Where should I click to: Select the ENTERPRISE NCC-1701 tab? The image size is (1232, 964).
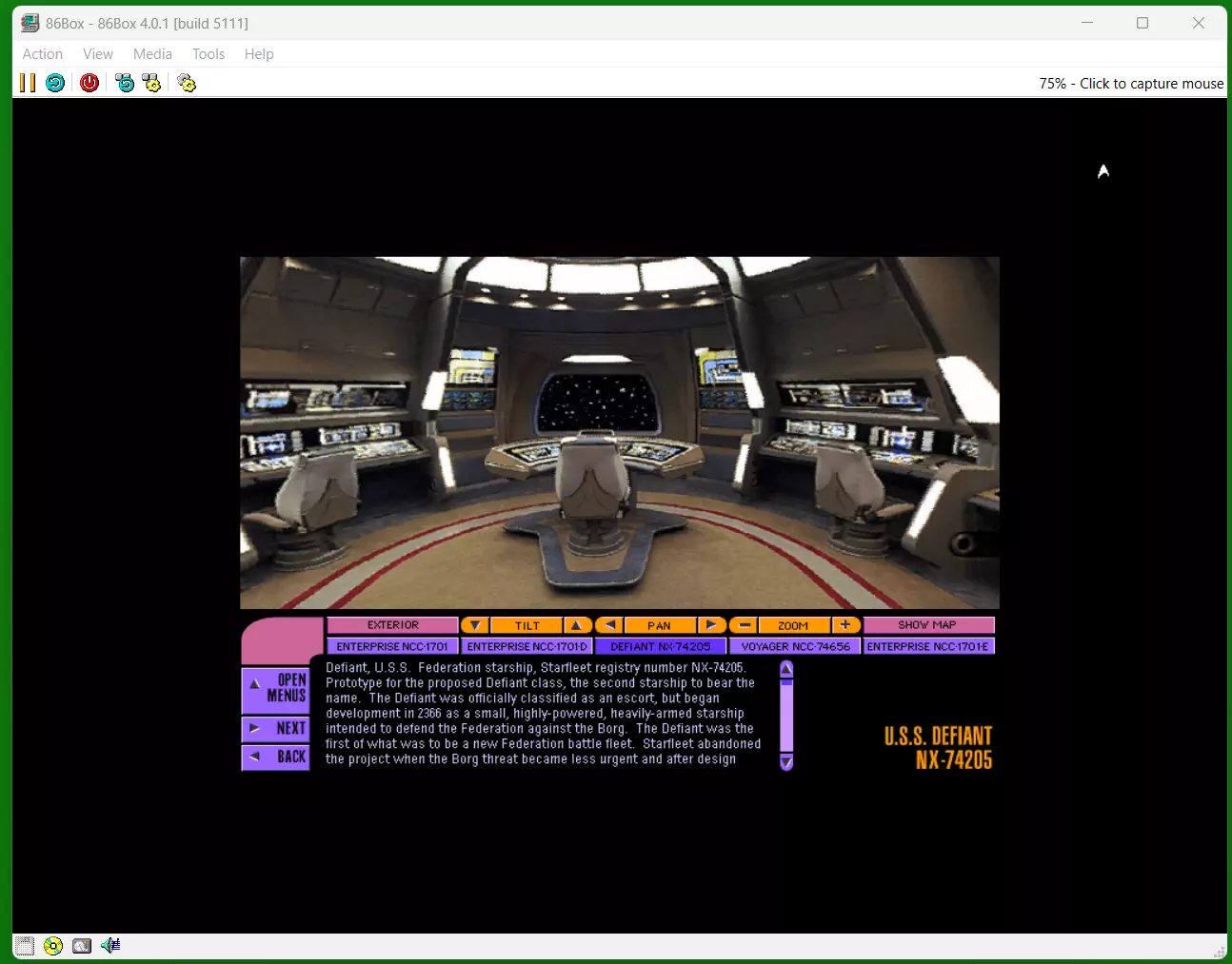(392, 646)
